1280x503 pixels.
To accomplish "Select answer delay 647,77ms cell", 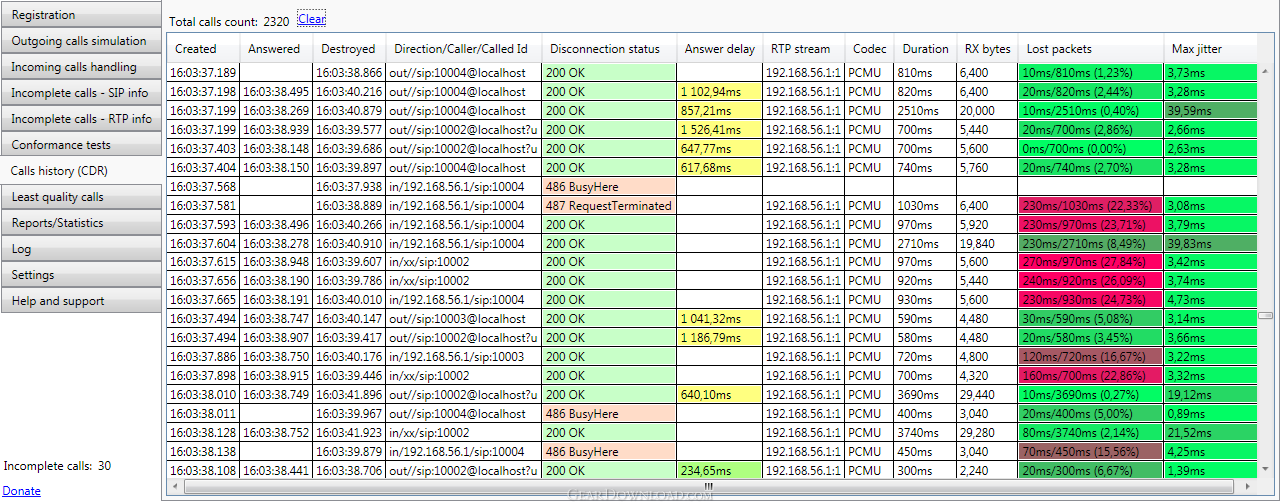I will 719,149.
